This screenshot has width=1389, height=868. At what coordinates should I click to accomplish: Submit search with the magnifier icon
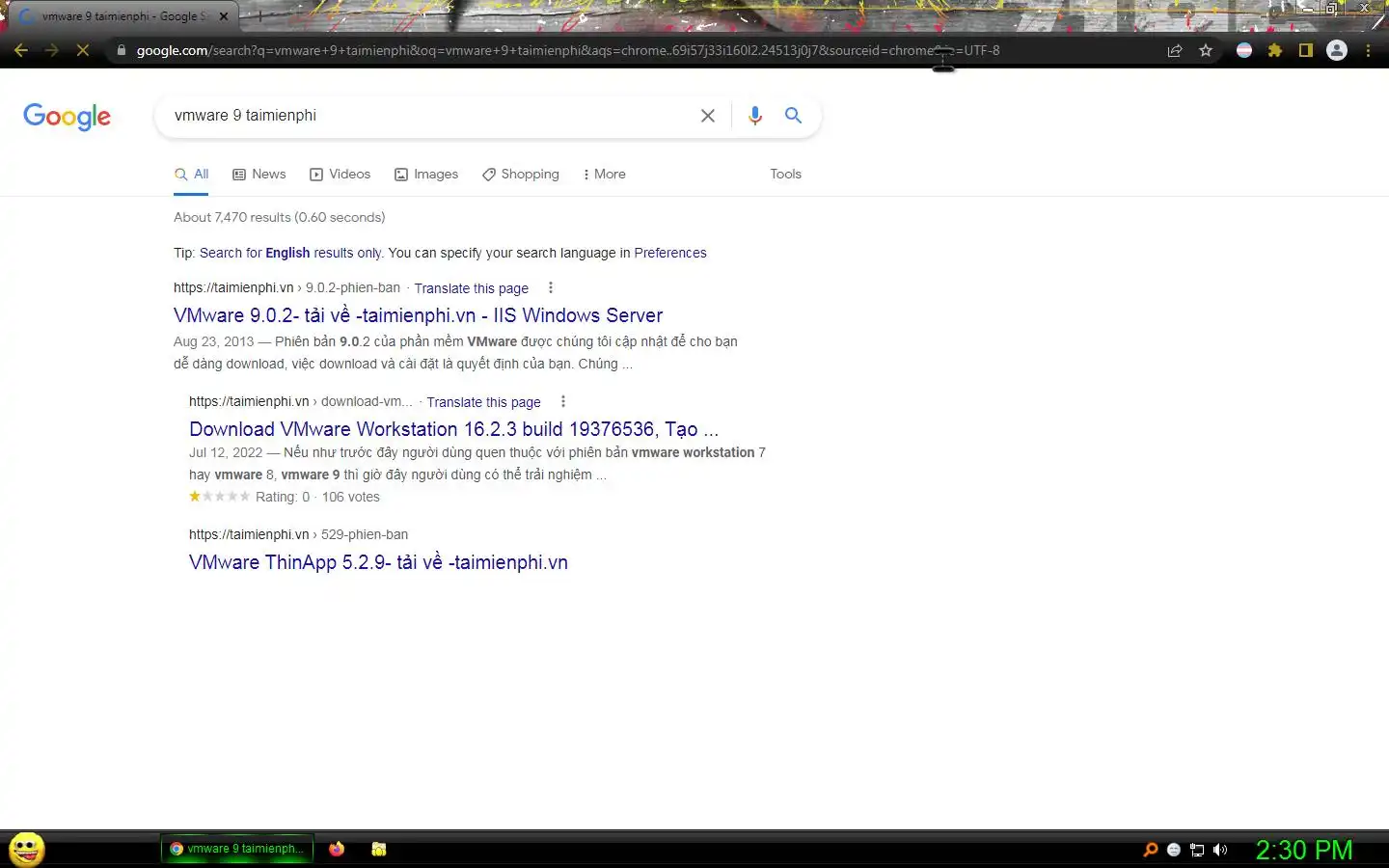(793, 116)
